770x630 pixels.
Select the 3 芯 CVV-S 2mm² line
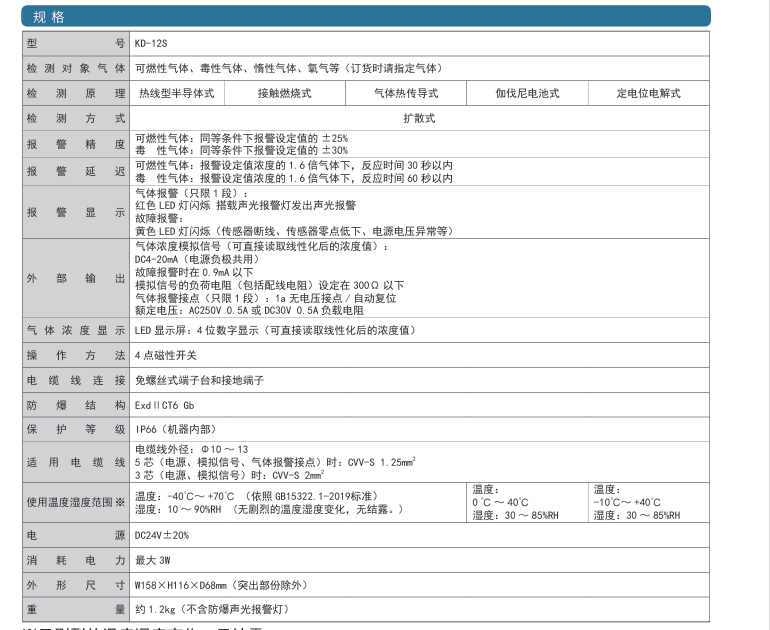click(229, 475)
